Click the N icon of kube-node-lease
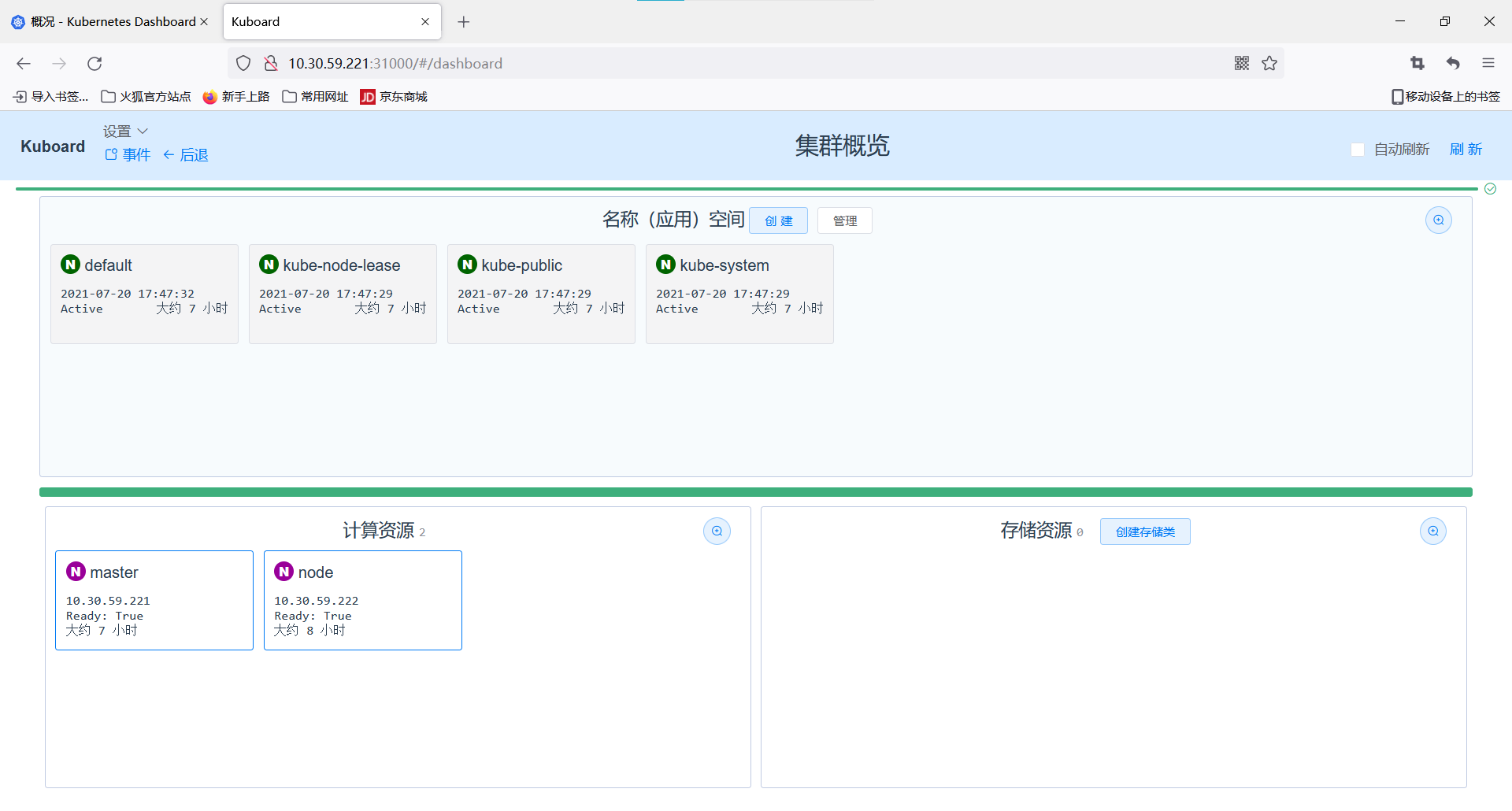 pyautogui.click(x=269, y=265)
